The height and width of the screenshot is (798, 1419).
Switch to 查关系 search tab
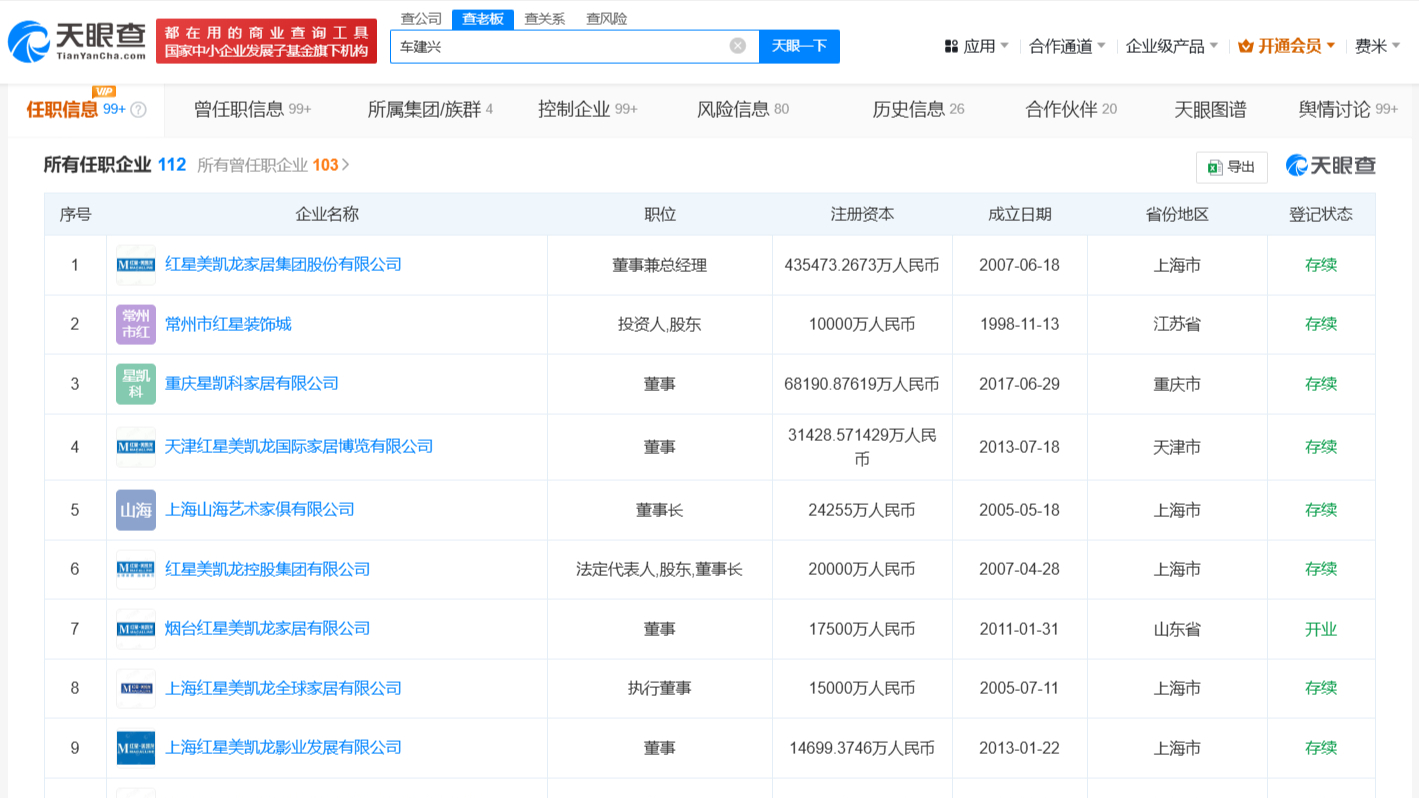tap(545, 18)
